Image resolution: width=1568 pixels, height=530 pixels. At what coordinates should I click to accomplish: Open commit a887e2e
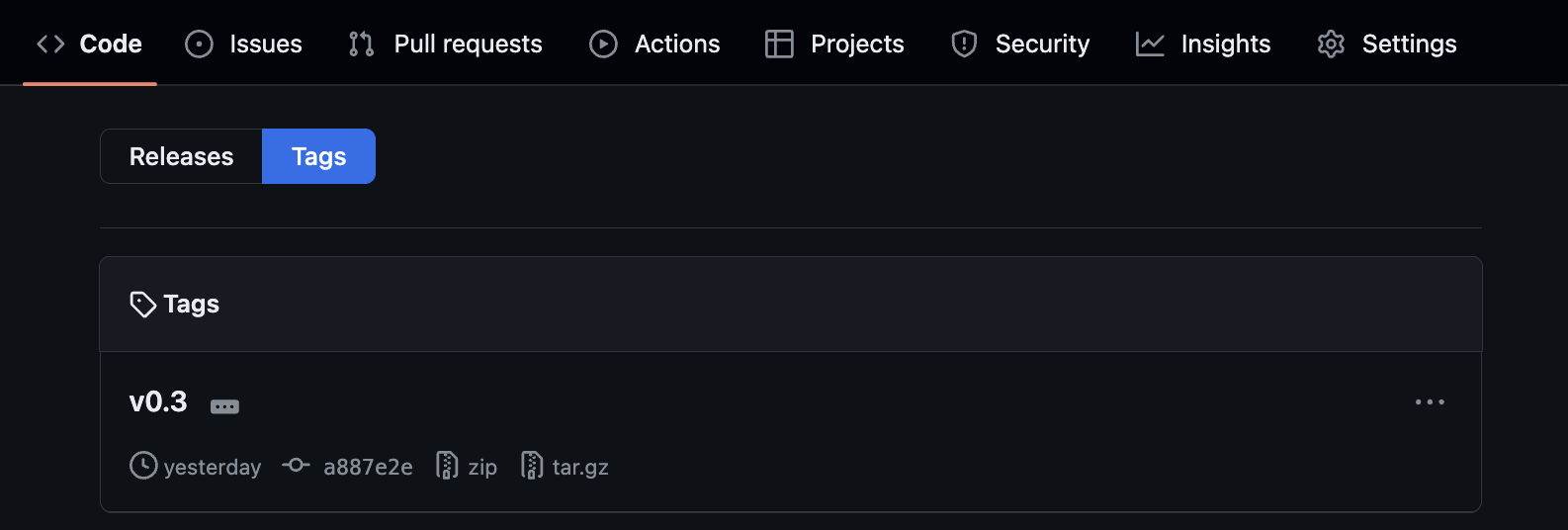368,467
